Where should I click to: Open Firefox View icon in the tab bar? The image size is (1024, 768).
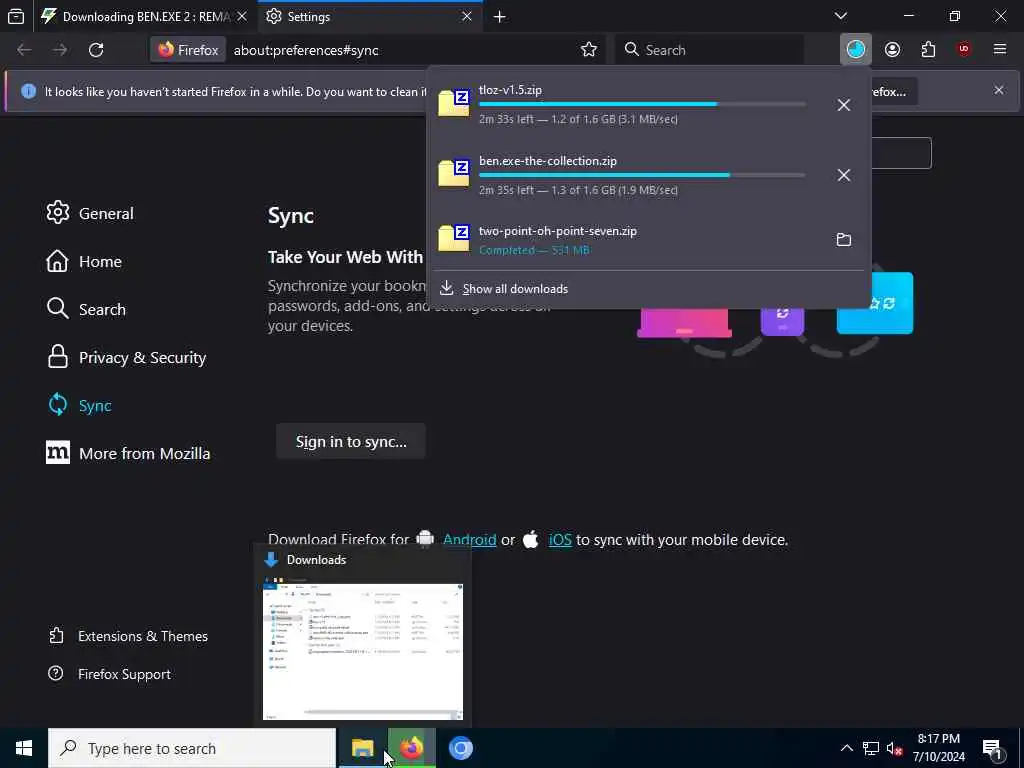(16, 16)
